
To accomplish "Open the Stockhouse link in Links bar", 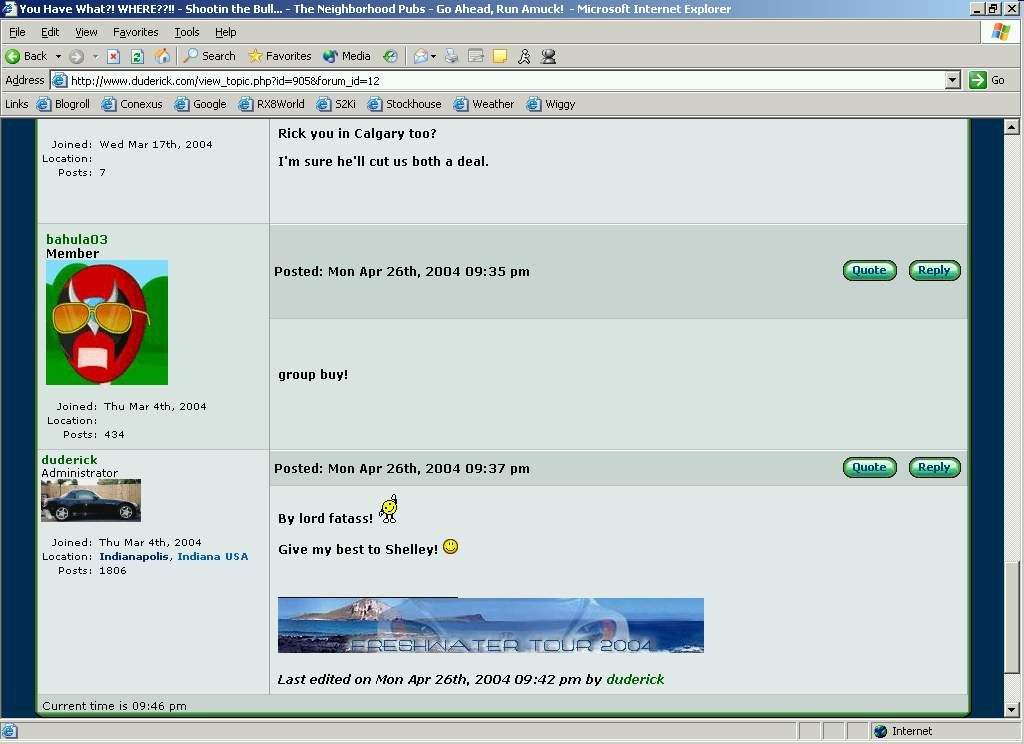I will (404, 104).
